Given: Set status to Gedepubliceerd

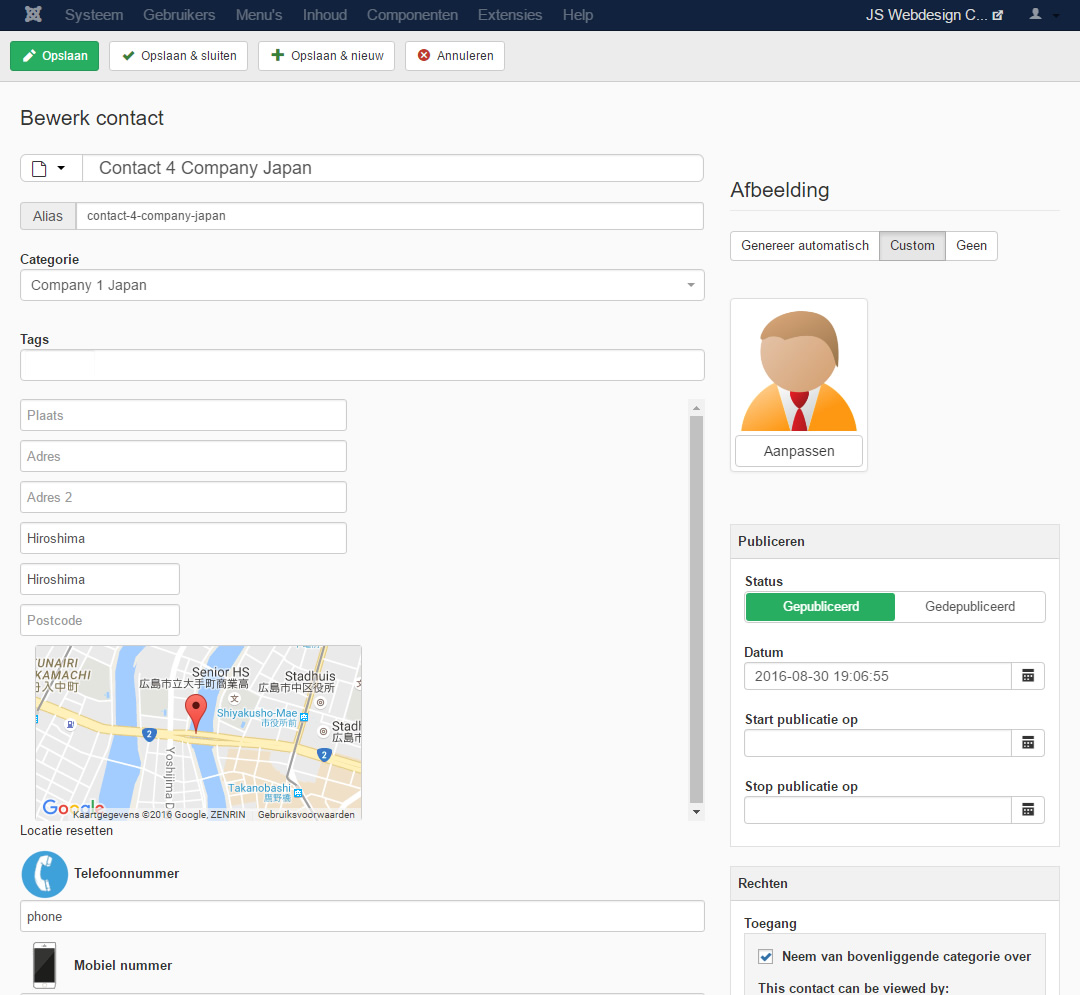Looking at the screenshot, I should coord(969,607).
